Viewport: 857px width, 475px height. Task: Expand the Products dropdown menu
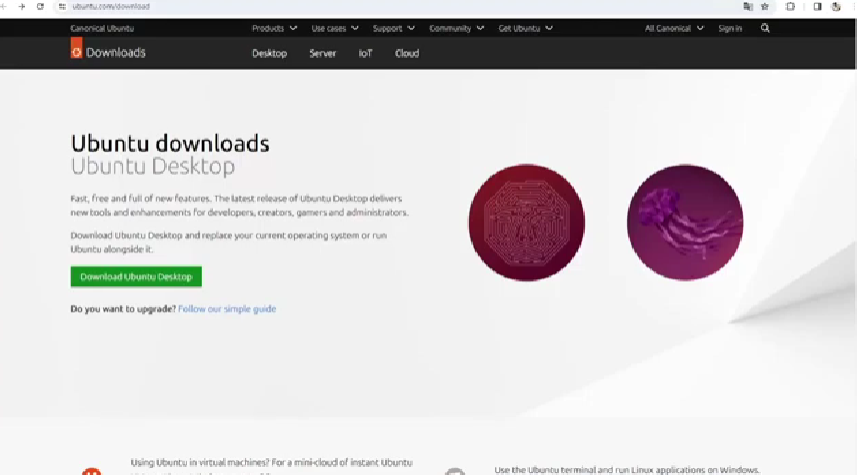click(274, 28)
